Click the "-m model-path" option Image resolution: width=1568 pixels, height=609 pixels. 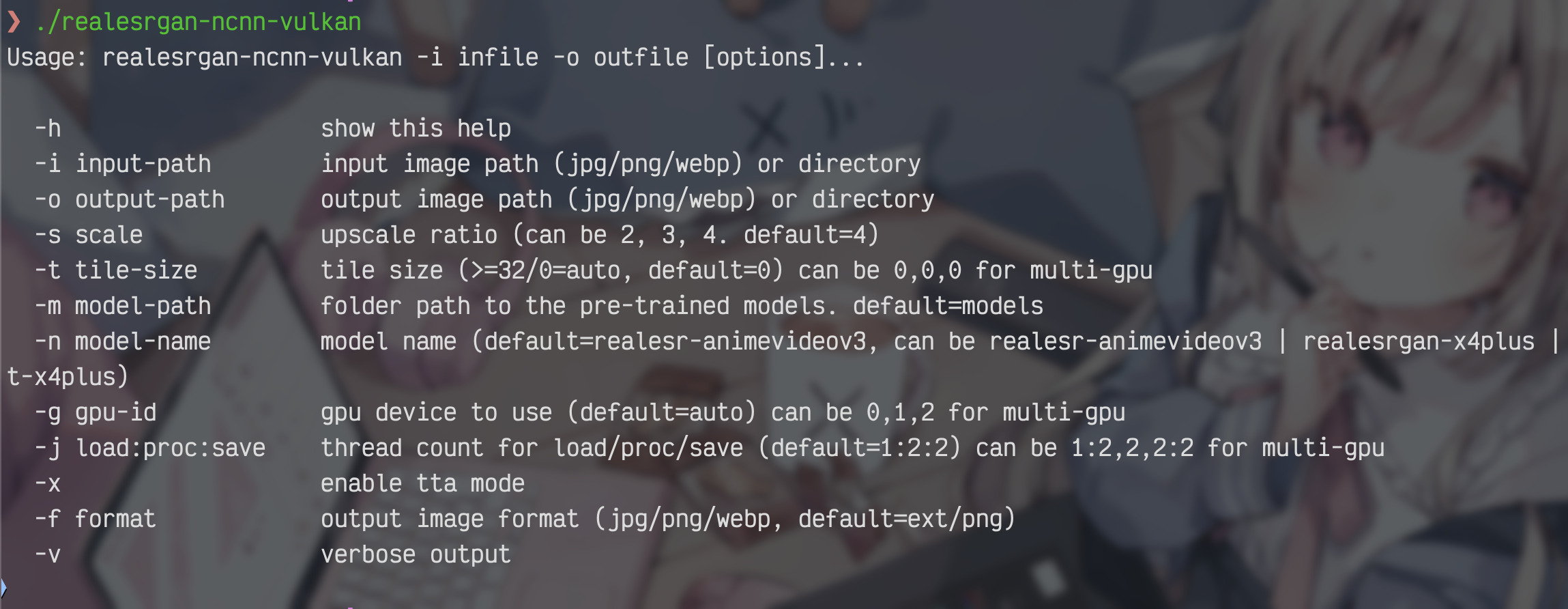[x=123, y=306]
